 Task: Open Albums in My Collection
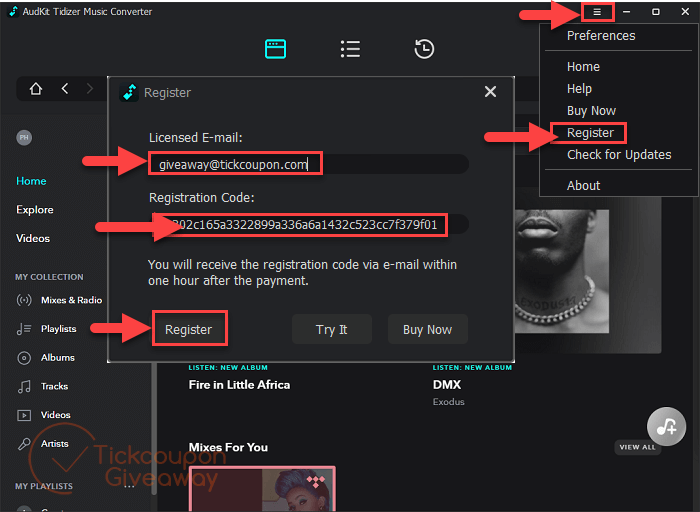(x=58, y=358)
